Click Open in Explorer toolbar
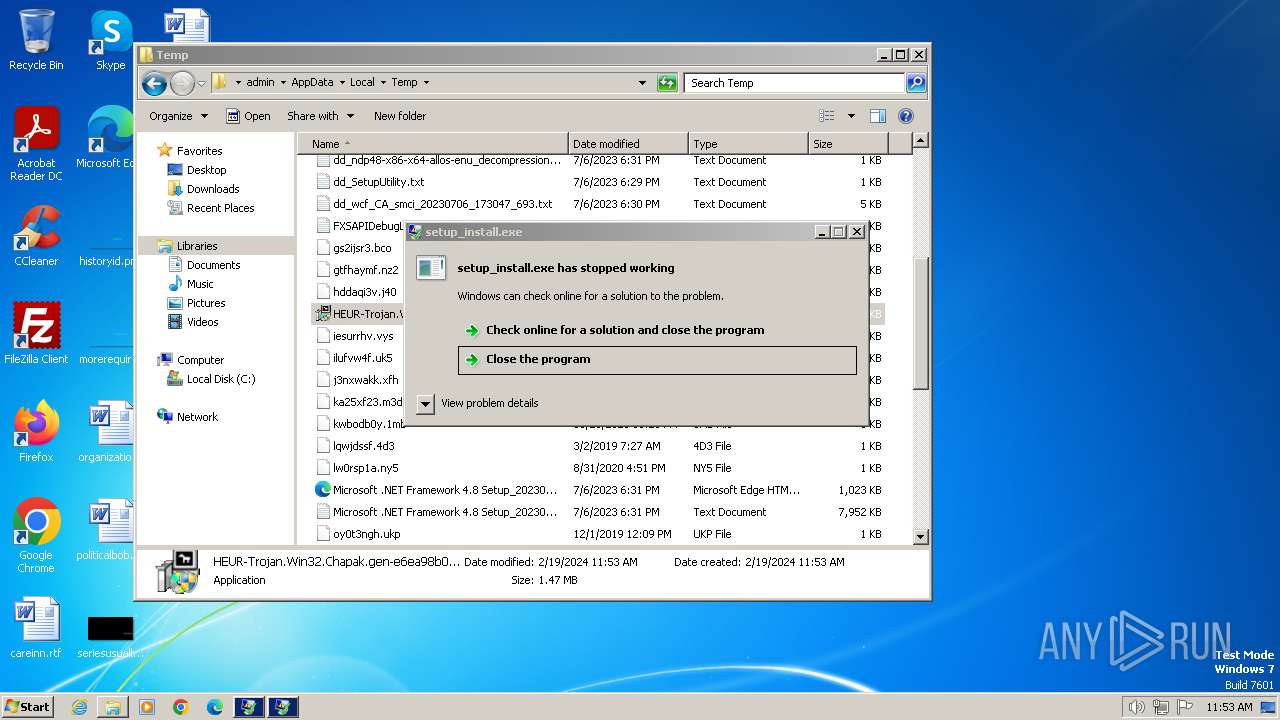 248,116
